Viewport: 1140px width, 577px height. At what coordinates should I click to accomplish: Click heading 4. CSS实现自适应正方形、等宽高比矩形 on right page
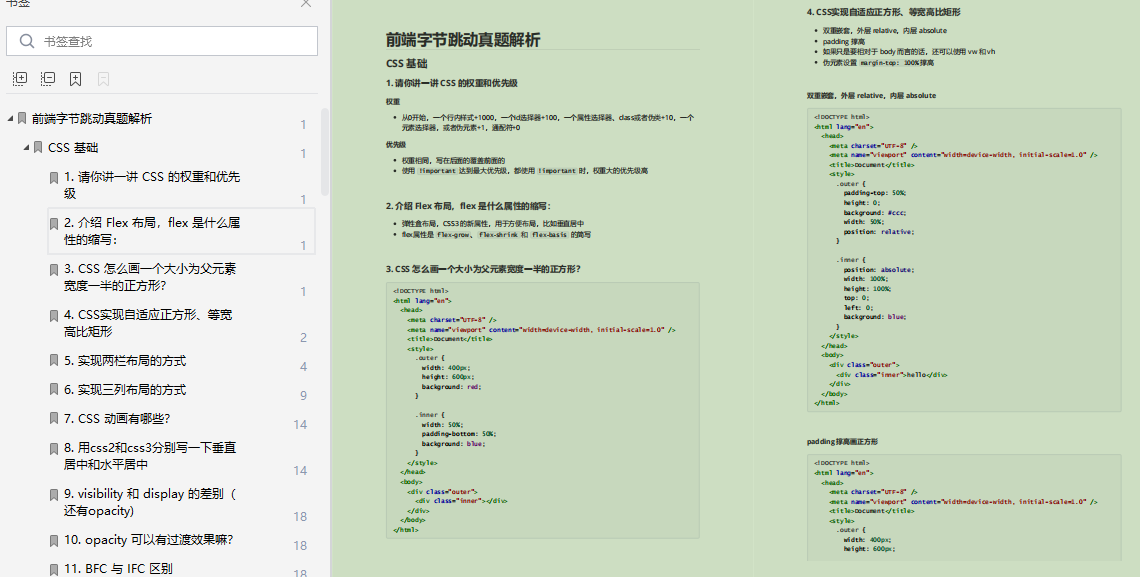[883, 12]
